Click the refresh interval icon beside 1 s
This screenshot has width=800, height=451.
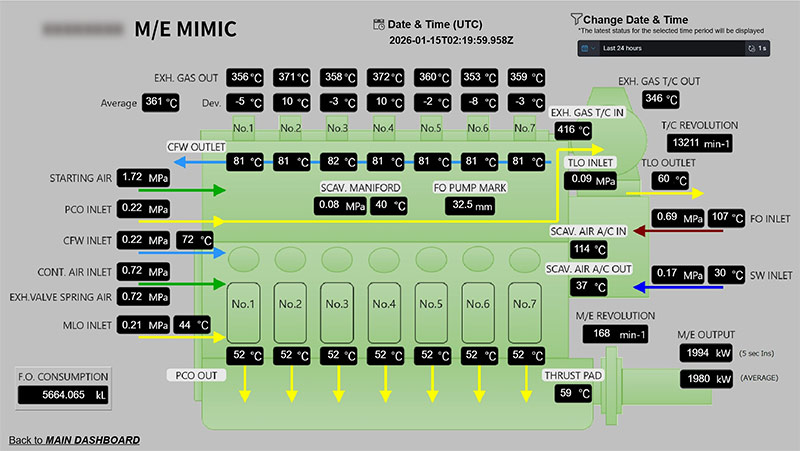(x=751, y=48)
